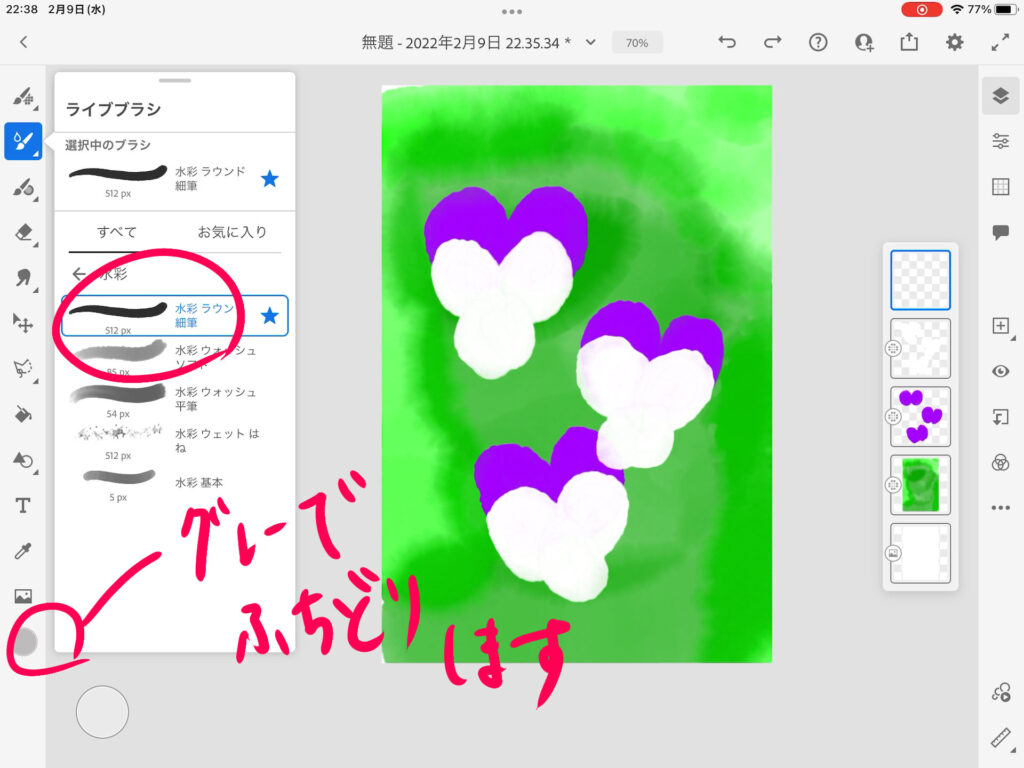Switch to the お気に入り tab
The height and width of the screenshot is (768, 1024).
[232, 232]
